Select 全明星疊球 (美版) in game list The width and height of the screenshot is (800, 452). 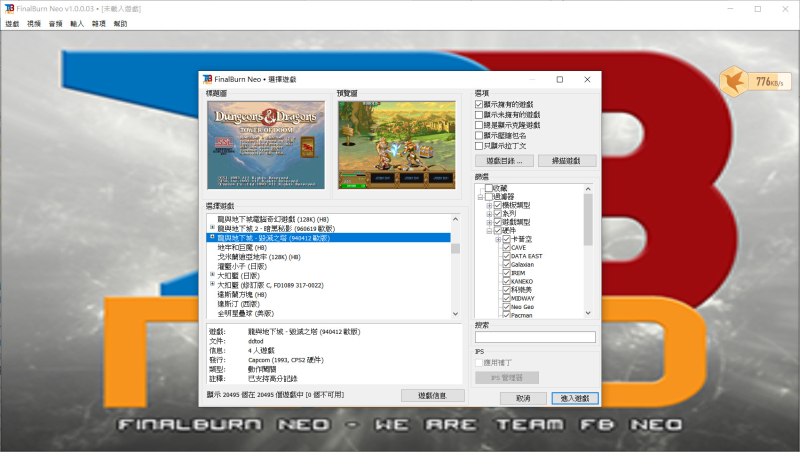pos(245,313)
